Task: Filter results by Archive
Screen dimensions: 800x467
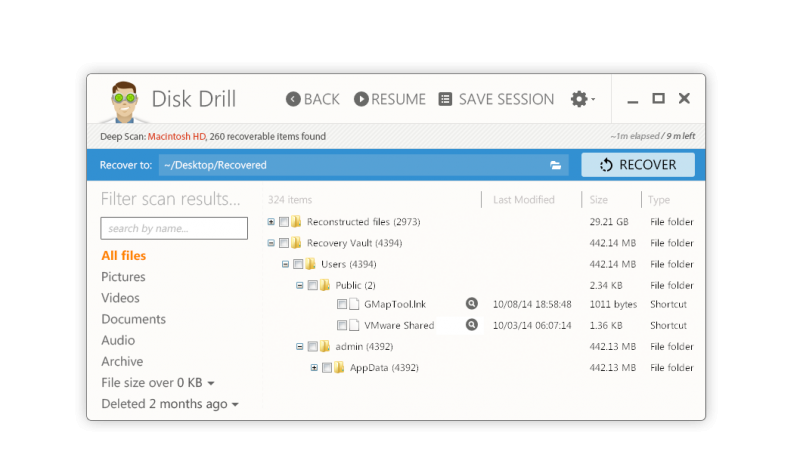Action: (122, 361)
